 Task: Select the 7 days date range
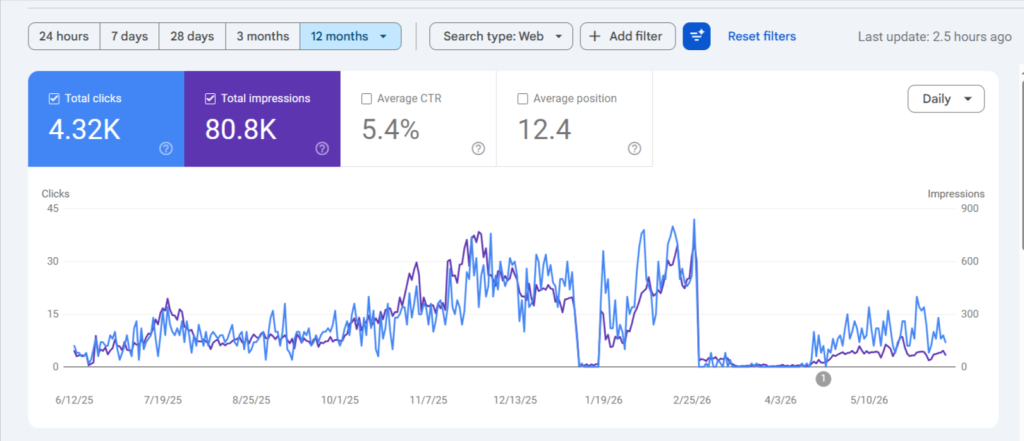tap(129, 37)
